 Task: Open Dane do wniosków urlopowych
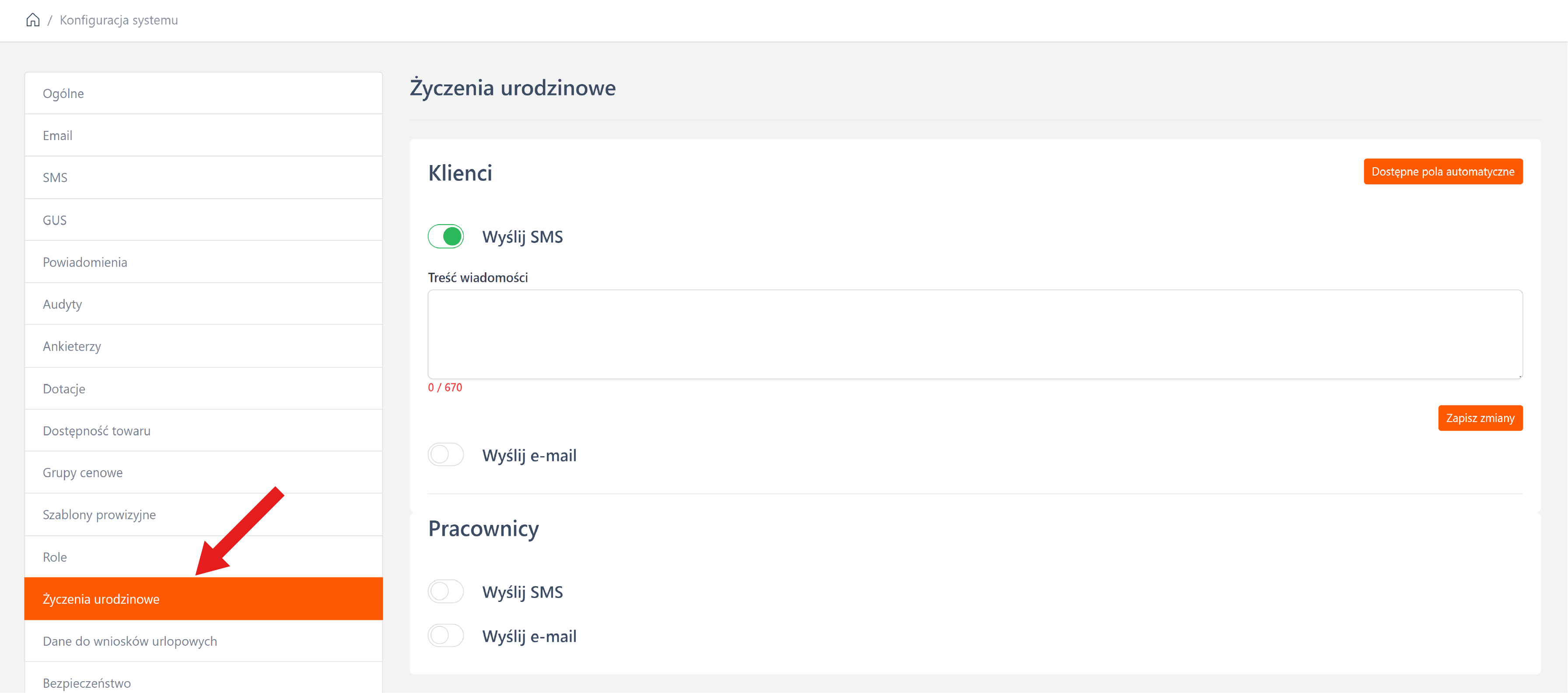pos(129,641)
